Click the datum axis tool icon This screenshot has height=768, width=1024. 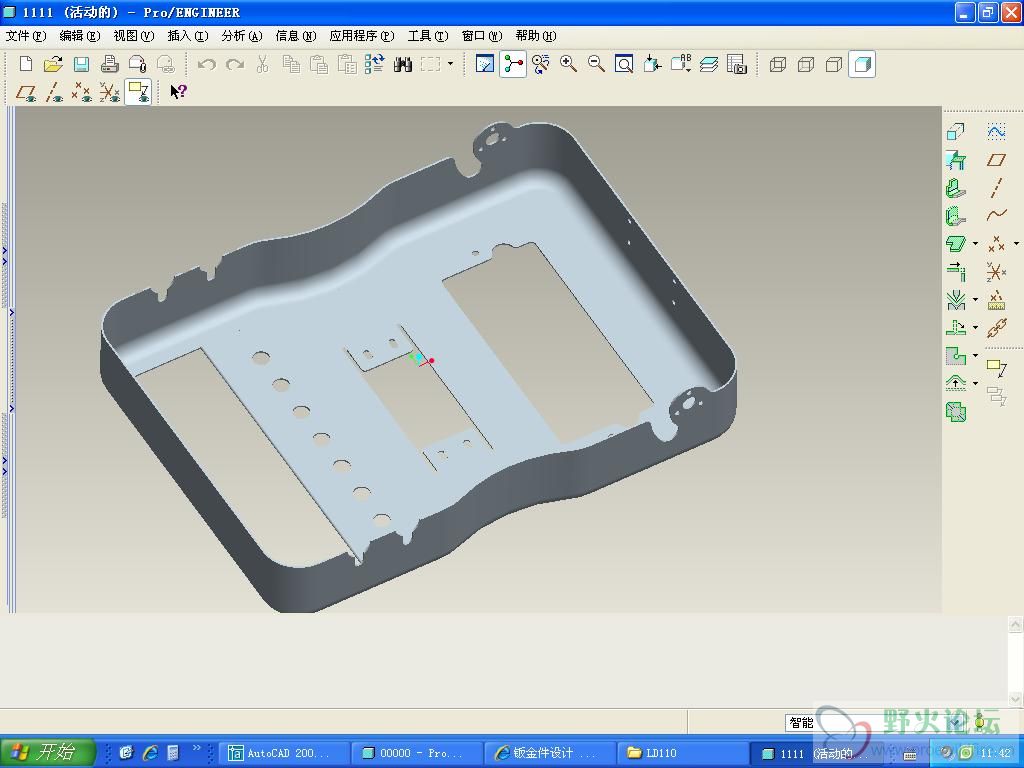point(996,187)
